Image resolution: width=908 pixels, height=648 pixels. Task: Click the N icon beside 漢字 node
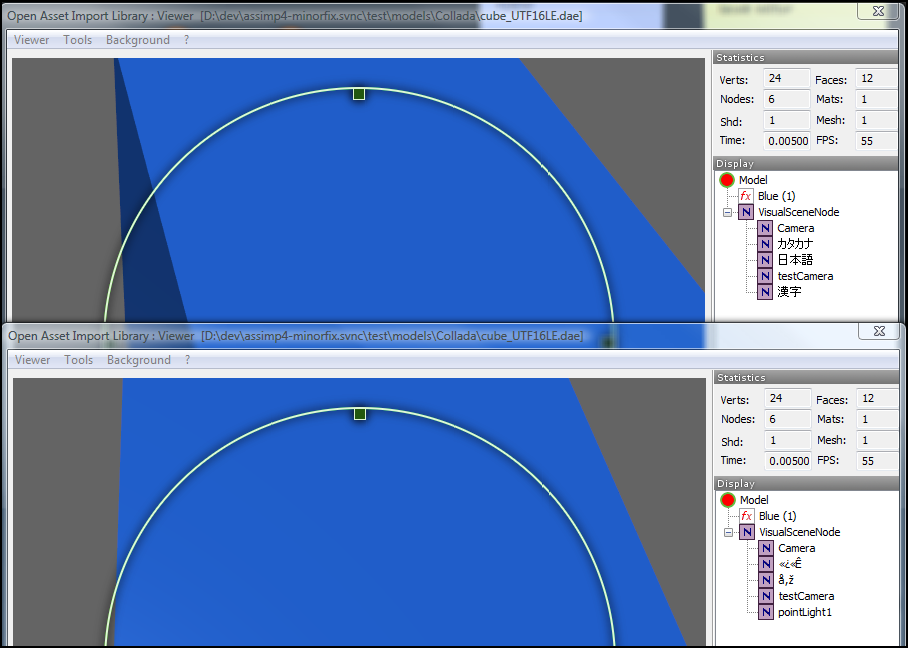coord(765,292)
